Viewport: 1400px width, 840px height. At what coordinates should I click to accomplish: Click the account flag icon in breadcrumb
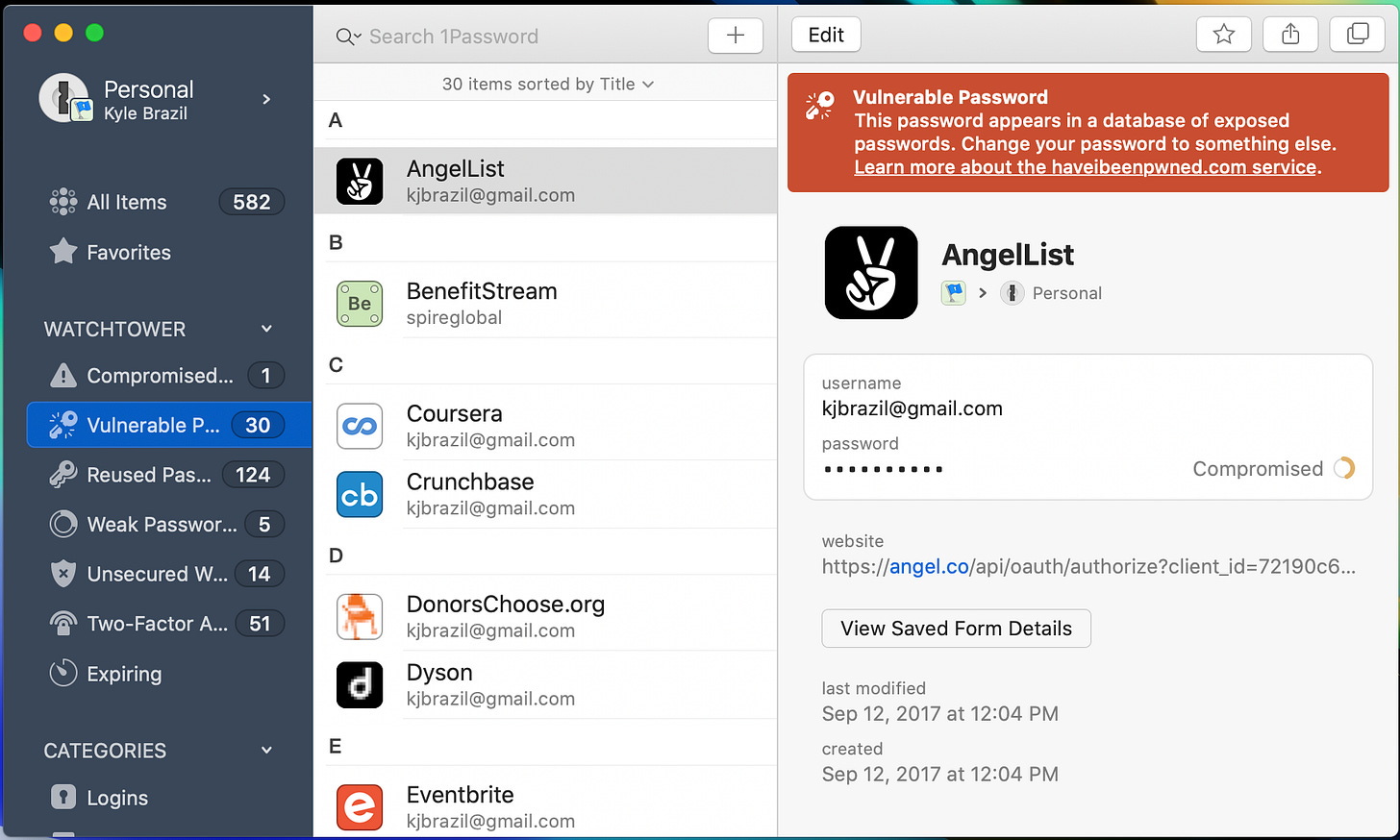point(953,292)
